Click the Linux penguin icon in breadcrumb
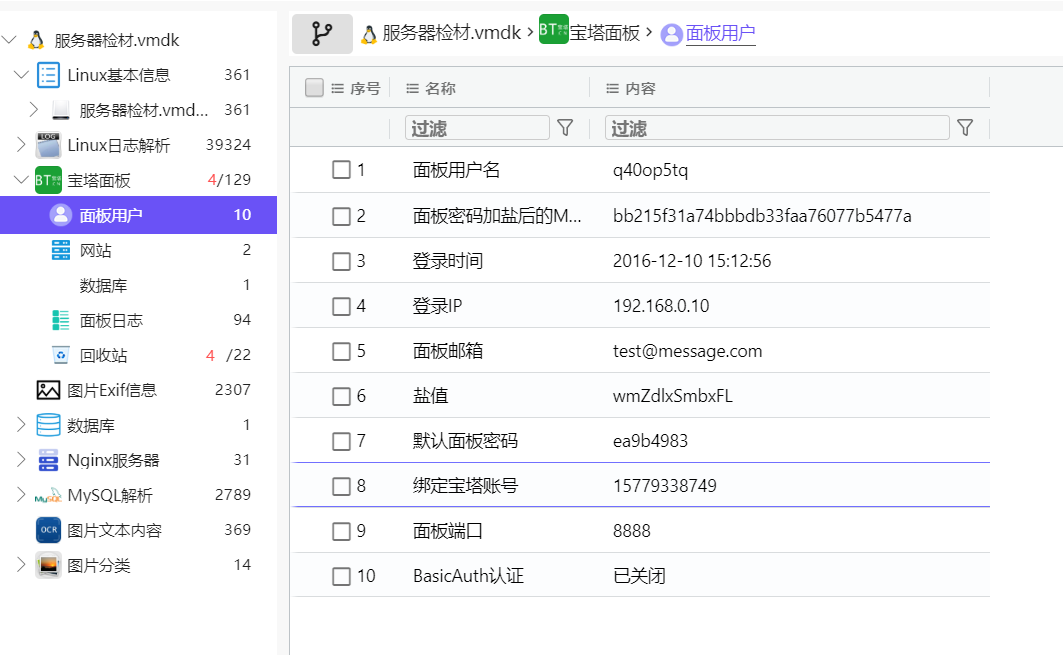The height and width of the screenshot is (655, 1063). click(369, 34)
